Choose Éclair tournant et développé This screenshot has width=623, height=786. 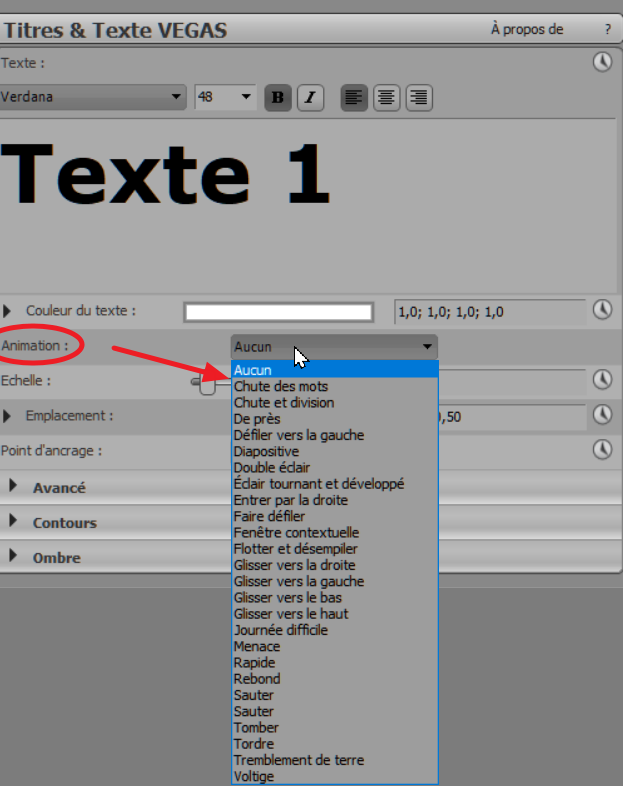(x=335, y=484)
